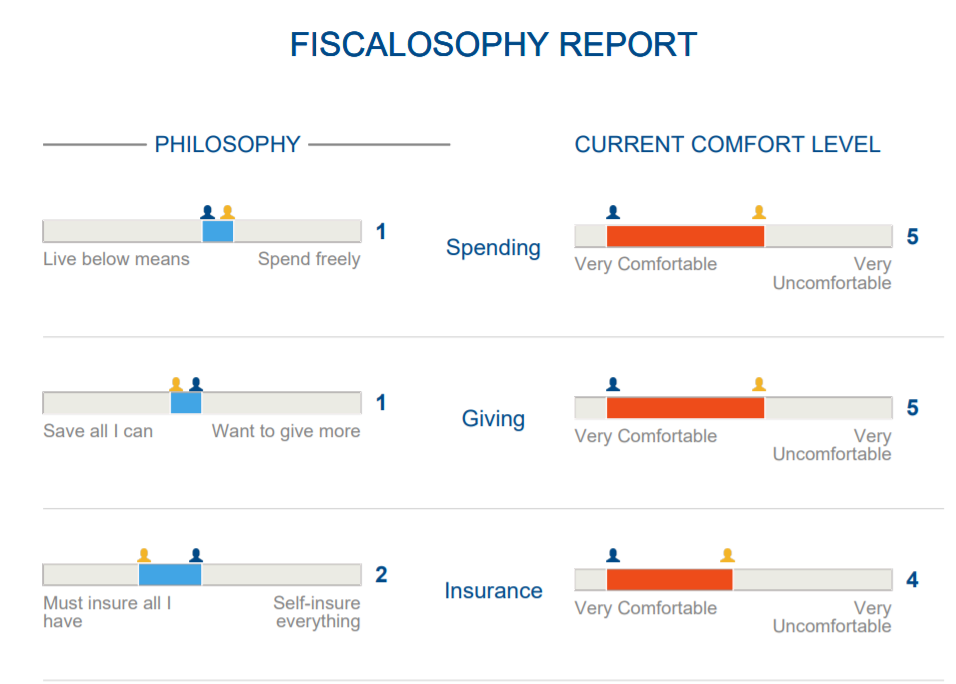956x684 pixels.
Task: Click the CURRENT COMFORT LEVEL heading
Action: click(x=727, y=145)
